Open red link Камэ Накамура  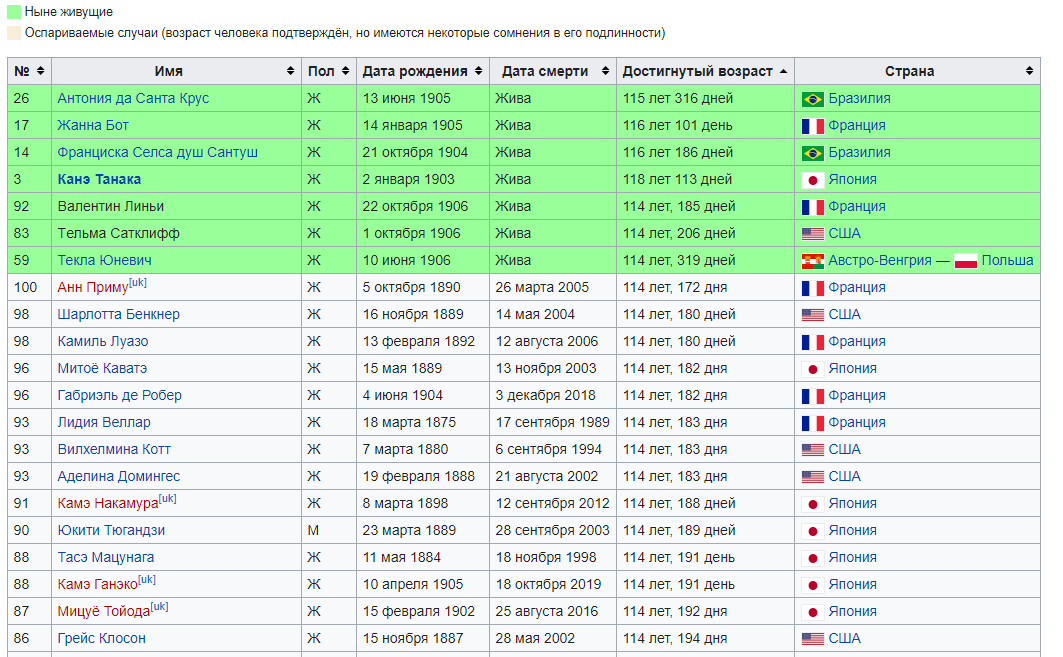click(108, 504)
